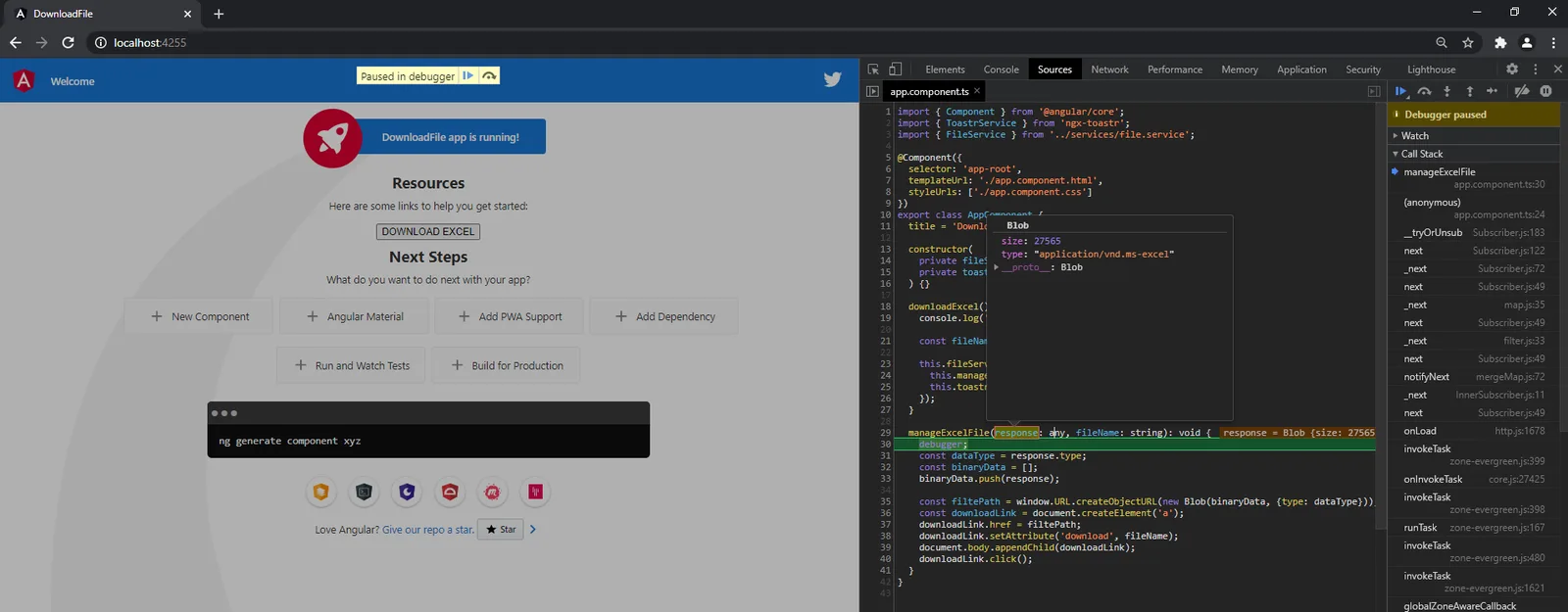
Task: Click the Add PWA Support card
Action: point(509,316)
